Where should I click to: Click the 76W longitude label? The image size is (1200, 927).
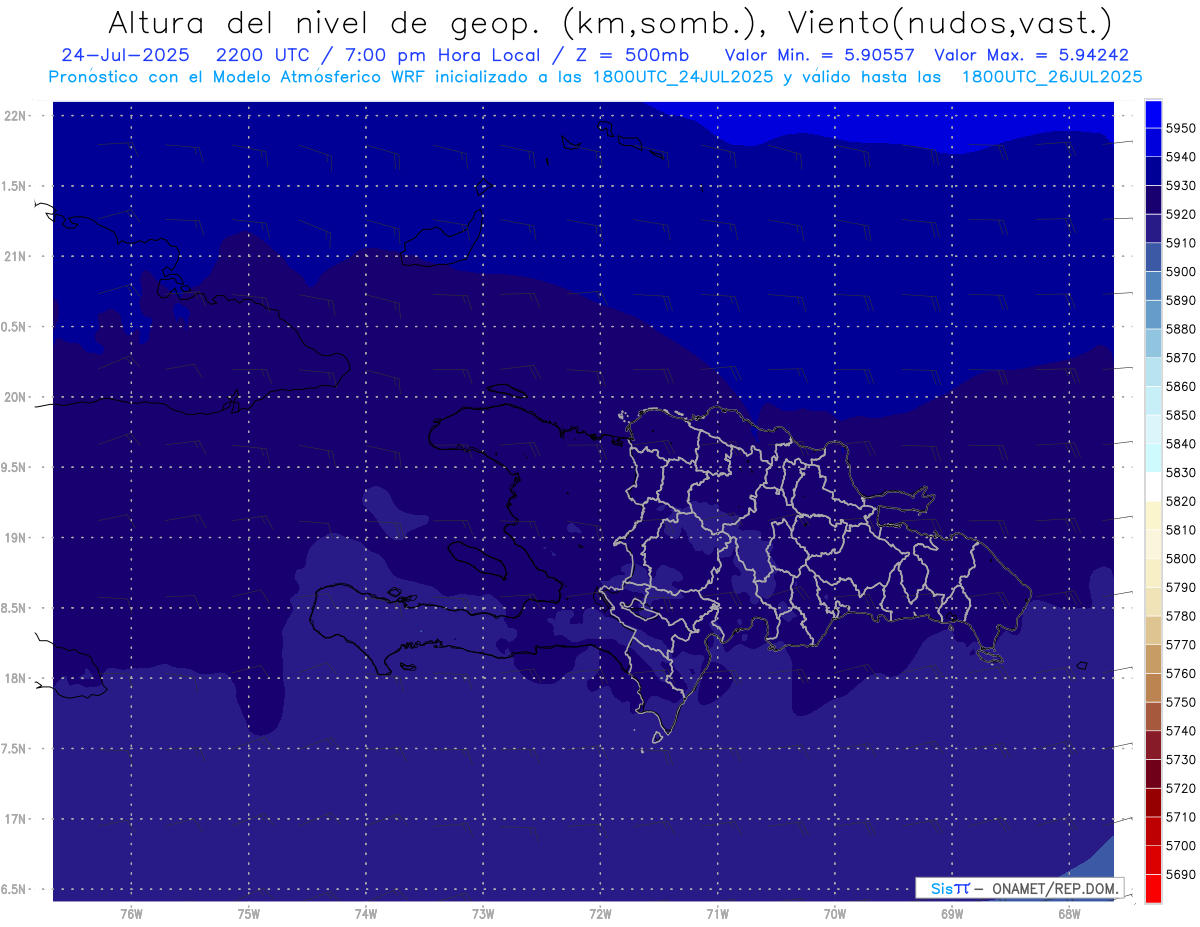coord(131,914)
